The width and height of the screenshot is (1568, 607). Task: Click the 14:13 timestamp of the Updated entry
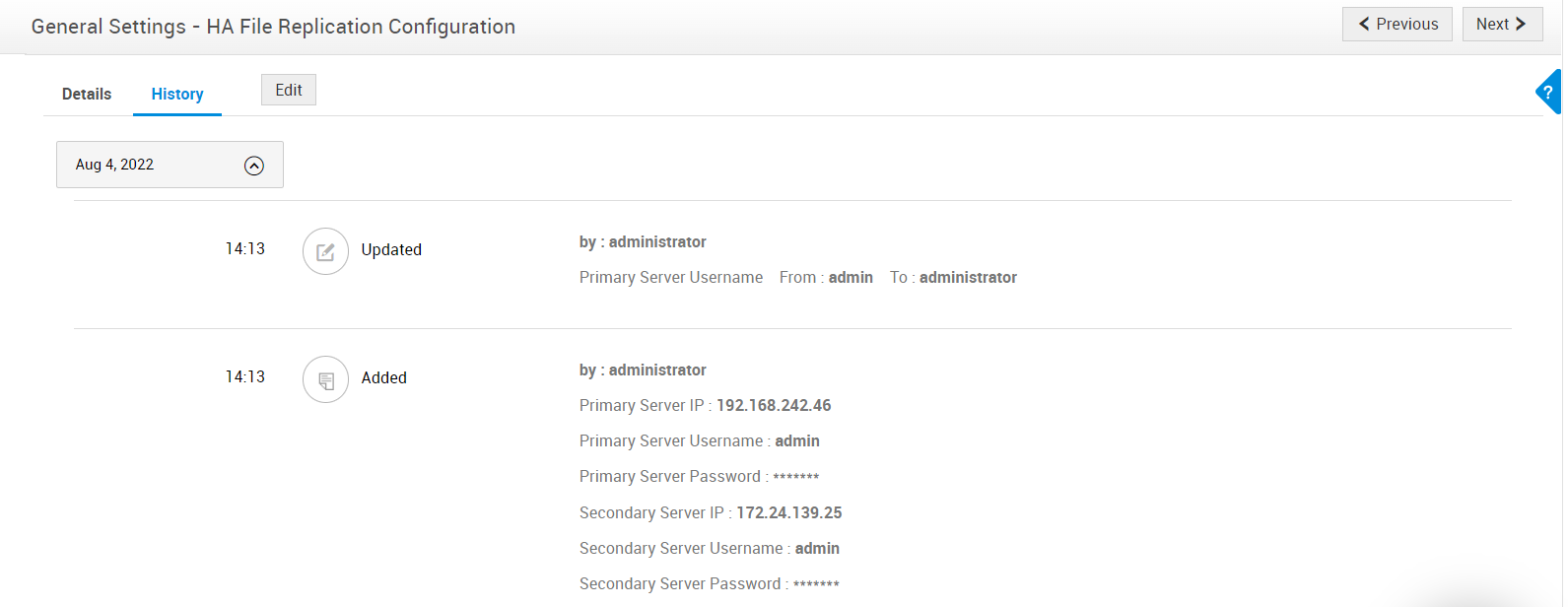point(245,248)
